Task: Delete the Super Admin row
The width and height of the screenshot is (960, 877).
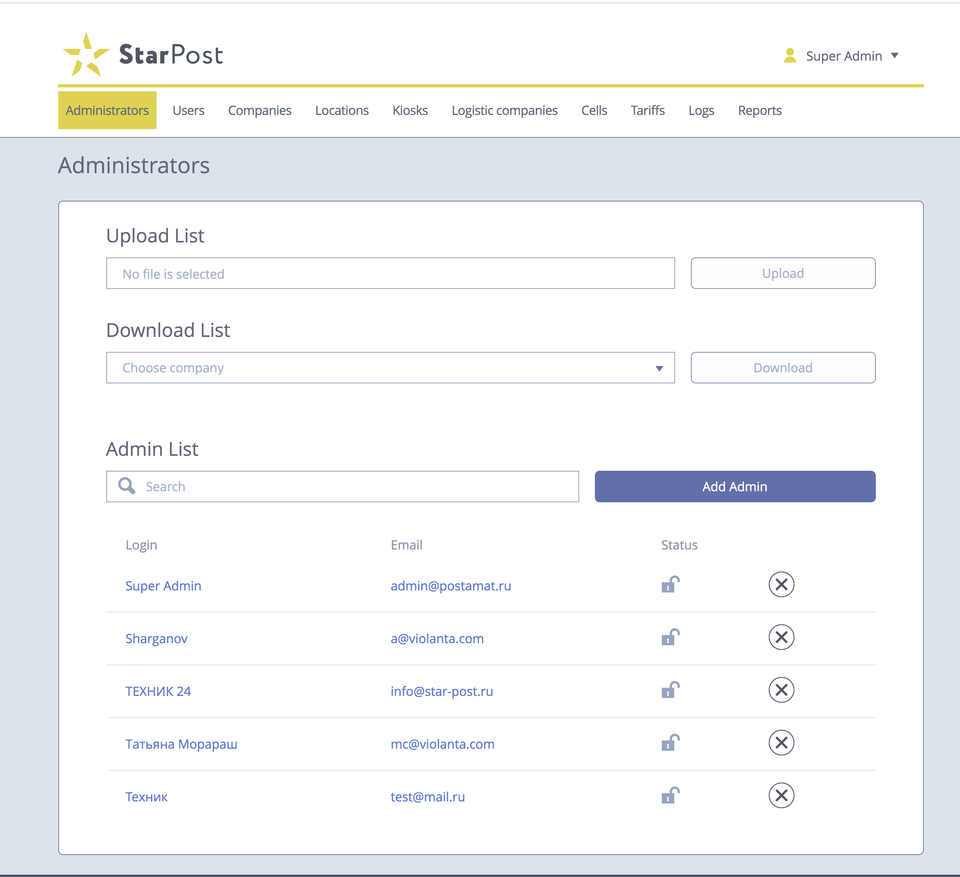Action: point(781,585)
